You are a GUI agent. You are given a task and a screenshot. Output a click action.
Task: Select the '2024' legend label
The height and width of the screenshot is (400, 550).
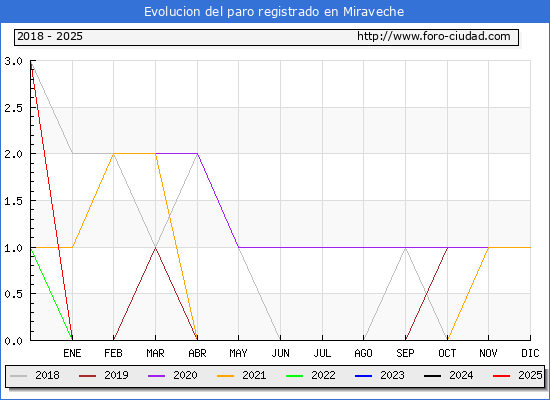461,375
